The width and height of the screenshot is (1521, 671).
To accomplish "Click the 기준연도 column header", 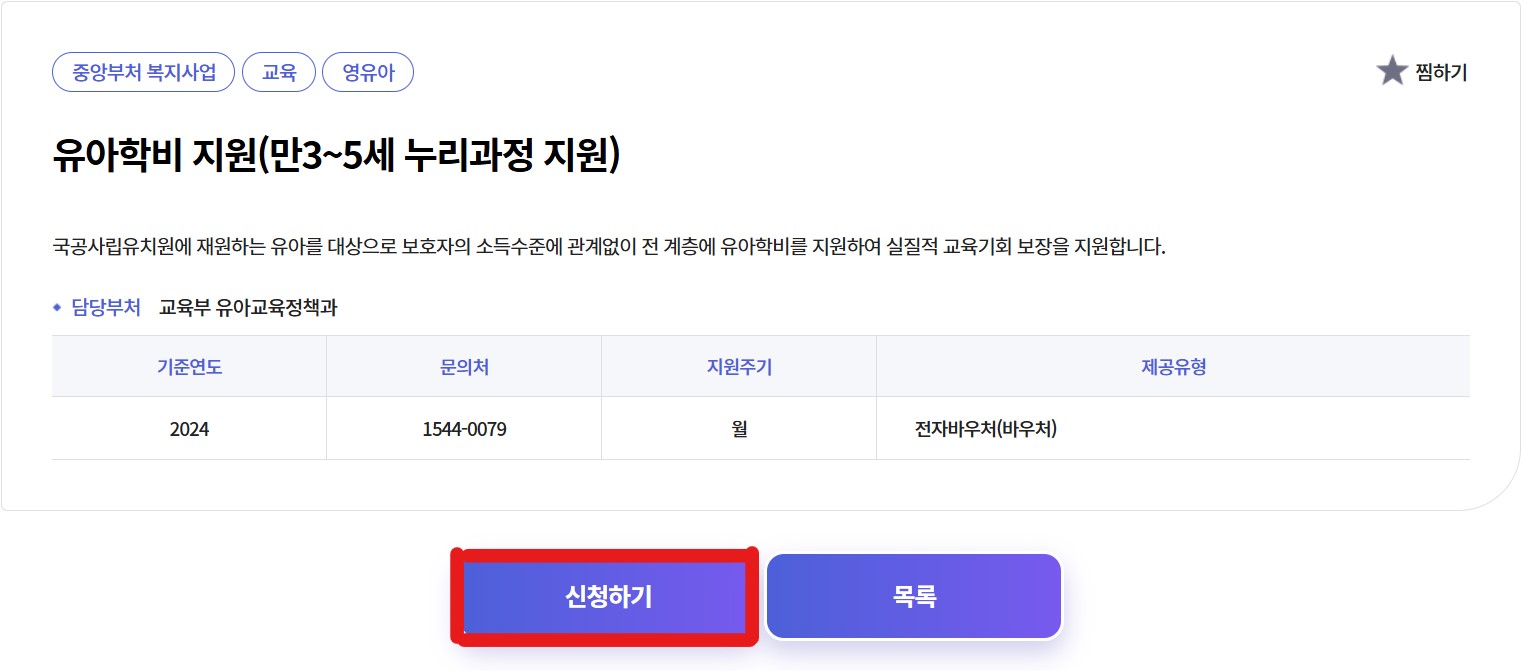I will (189, 366).
